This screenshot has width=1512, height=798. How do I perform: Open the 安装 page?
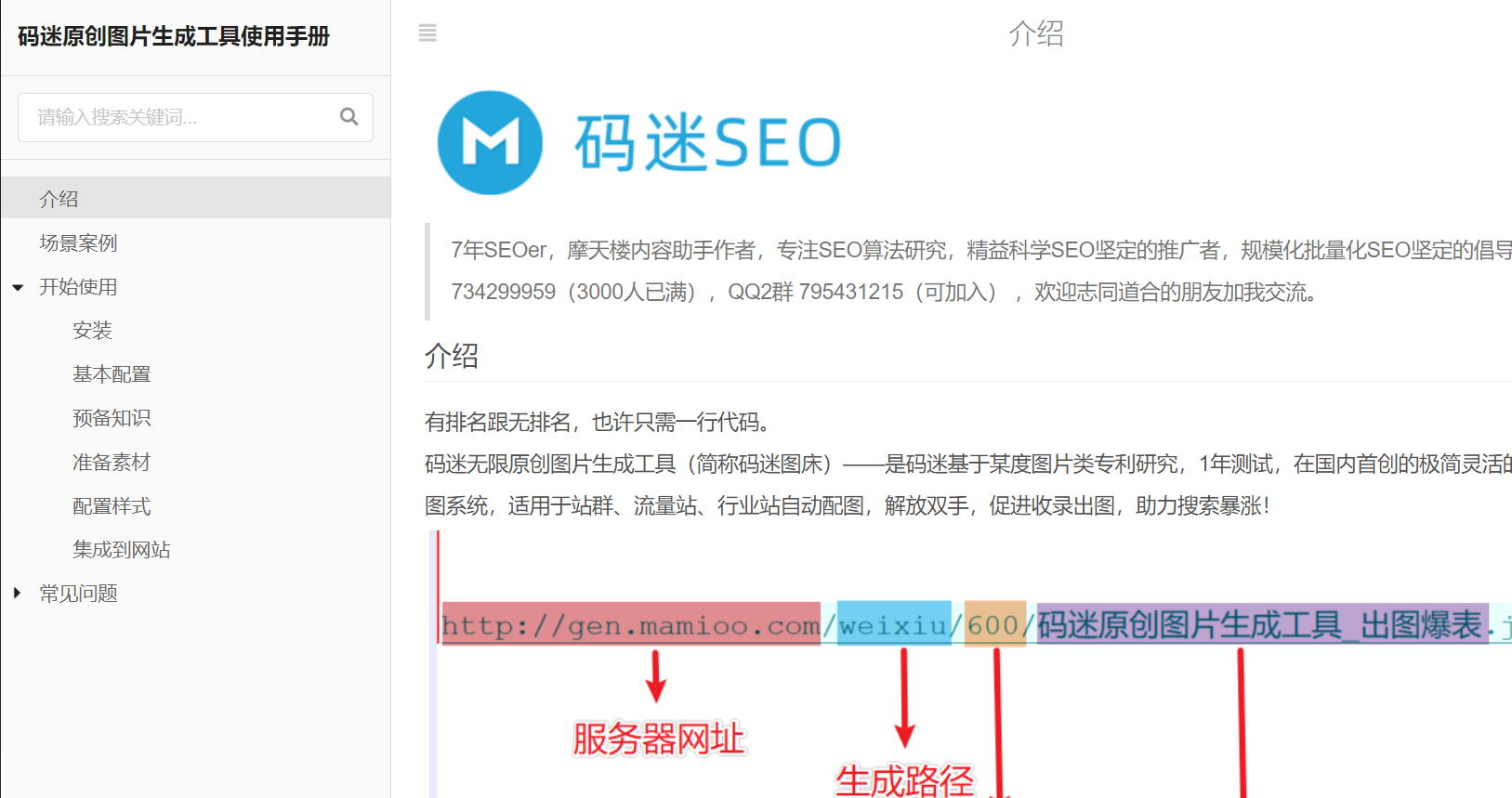click(92, 330)
